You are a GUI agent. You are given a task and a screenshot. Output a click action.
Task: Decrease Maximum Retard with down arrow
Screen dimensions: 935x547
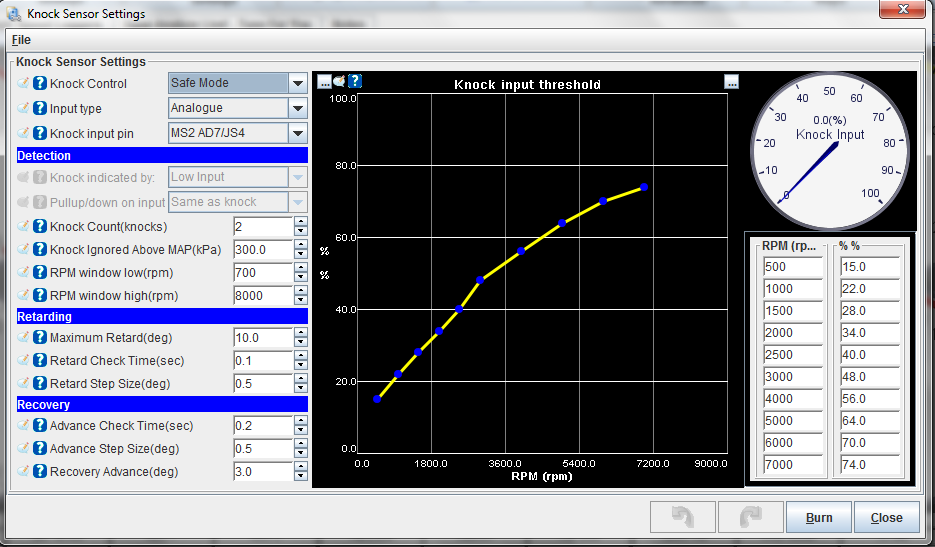coord(300,343)
